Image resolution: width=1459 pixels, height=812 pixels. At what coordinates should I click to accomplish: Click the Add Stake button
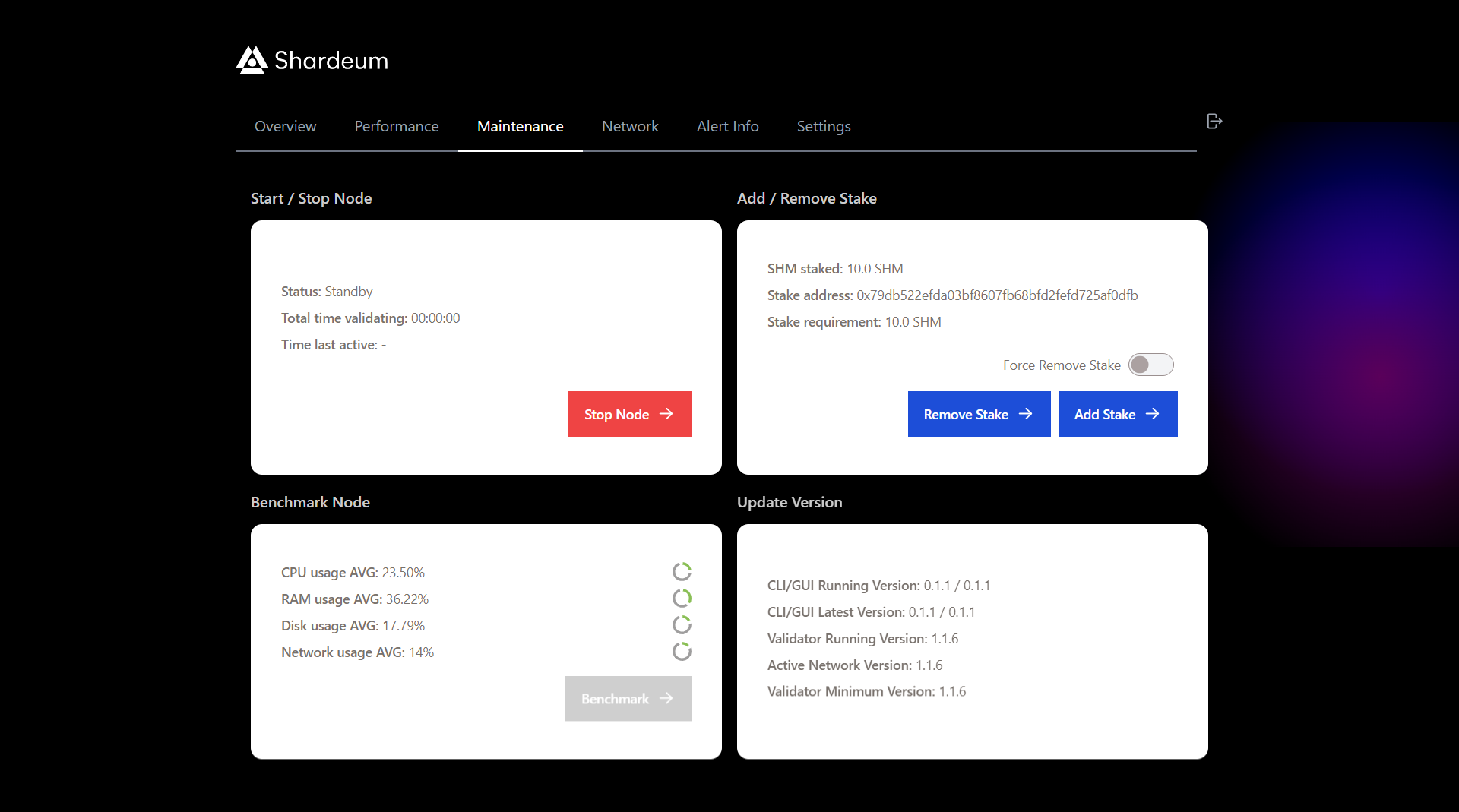coord(1117,414)
